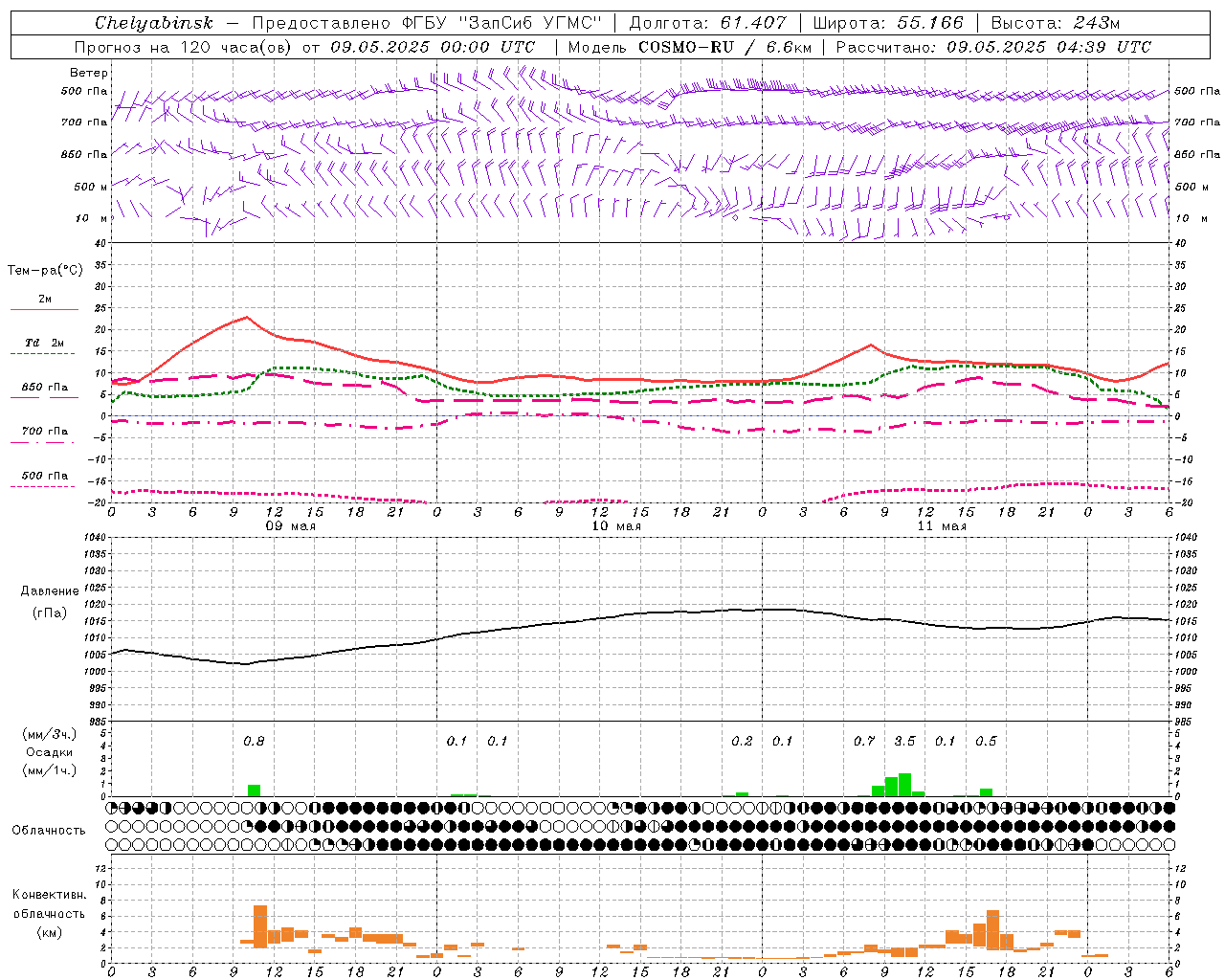Viewport: 1225px width, 980px height.
Task: Click the peak of the red temperature curve
Action: tap(247, 317)
